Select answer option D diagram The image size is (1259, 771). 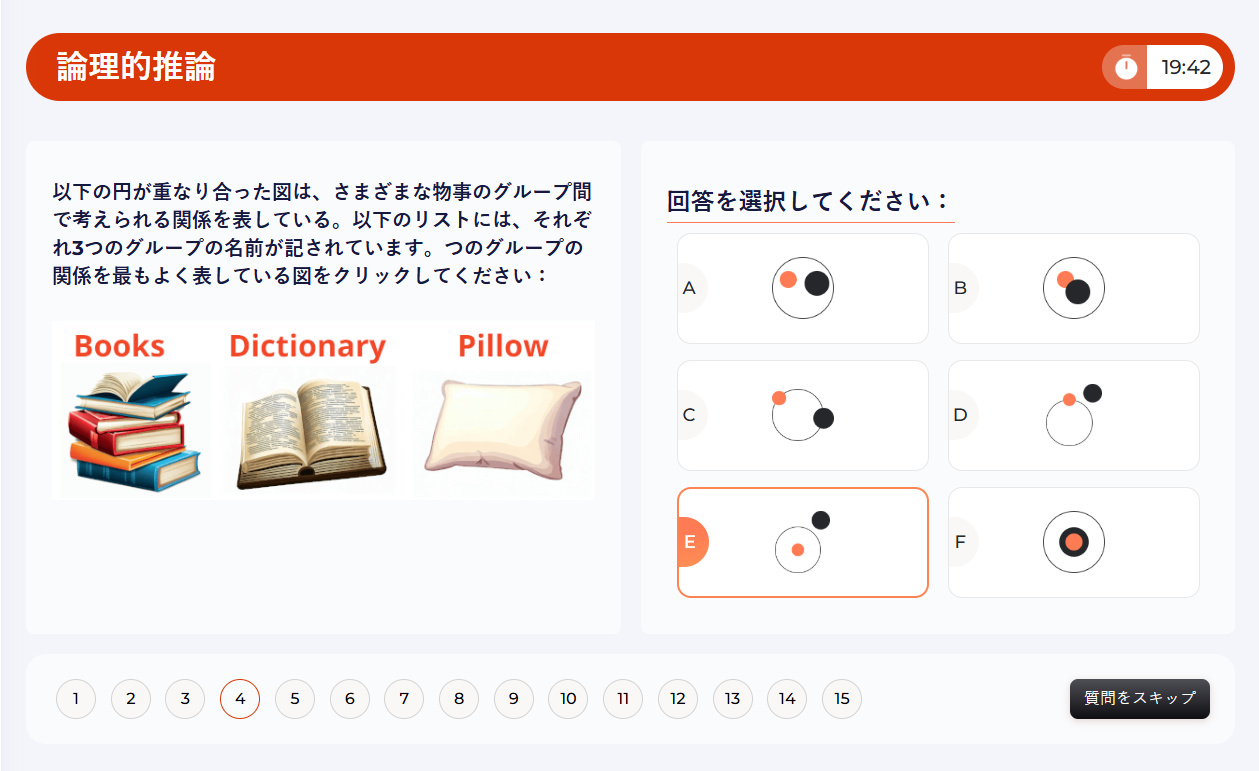[1073, 415]
